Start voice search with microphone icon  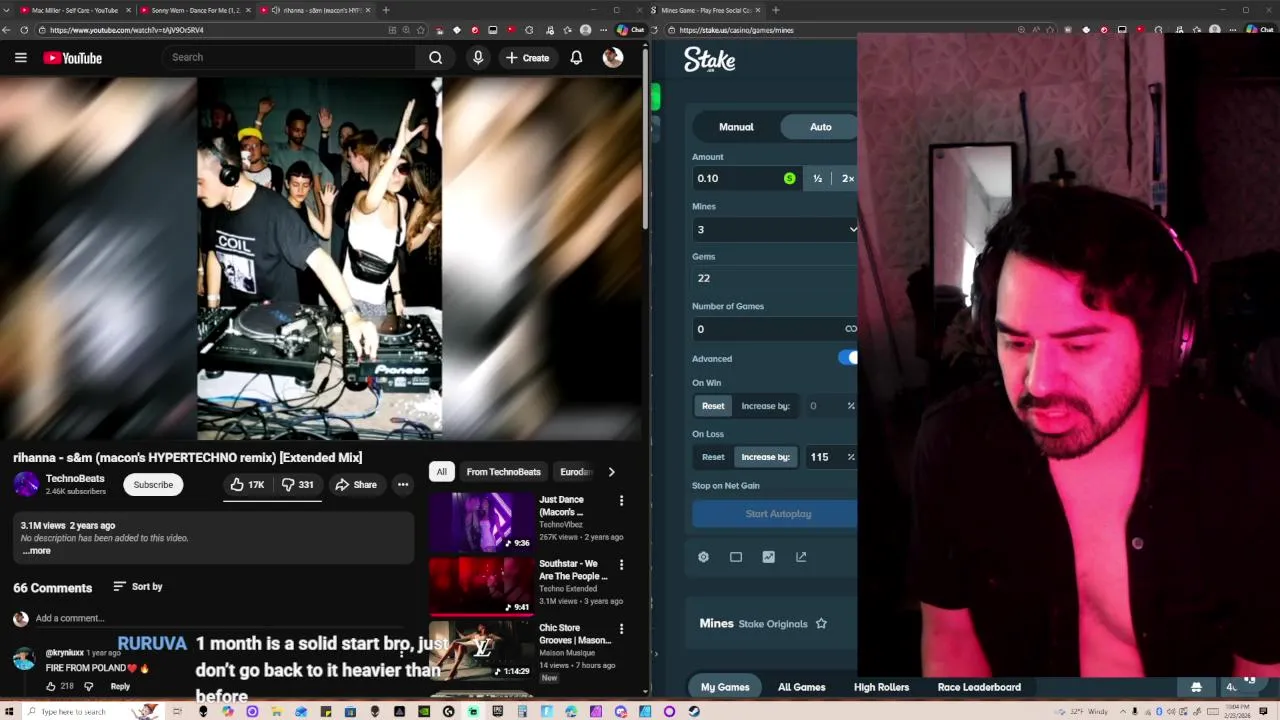pos(478,58)
